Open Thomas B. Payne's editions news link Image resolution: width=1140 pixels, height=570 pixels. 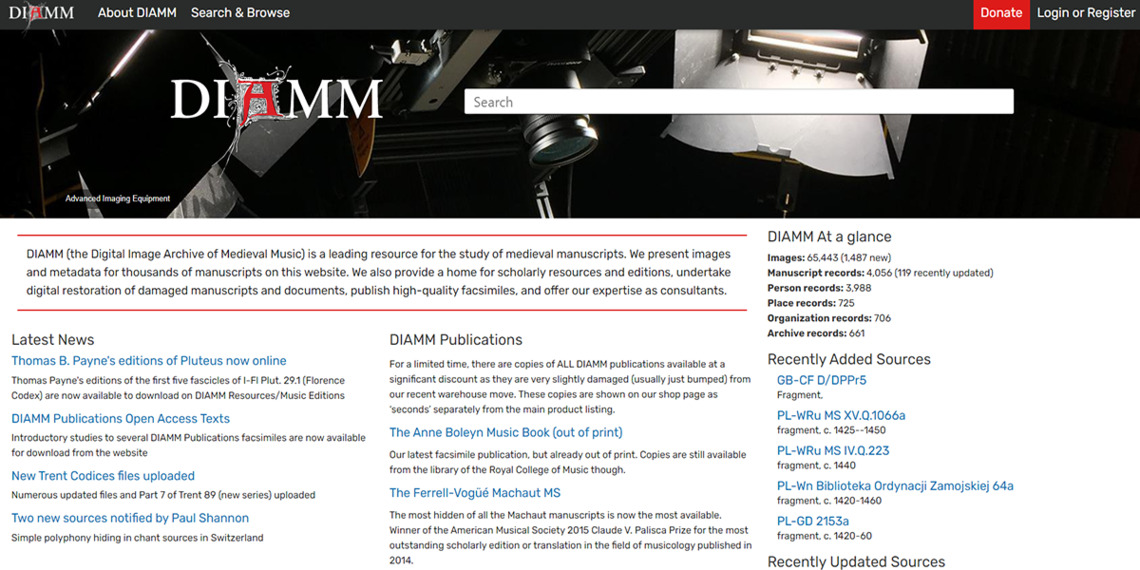click(x=149, y=361)
